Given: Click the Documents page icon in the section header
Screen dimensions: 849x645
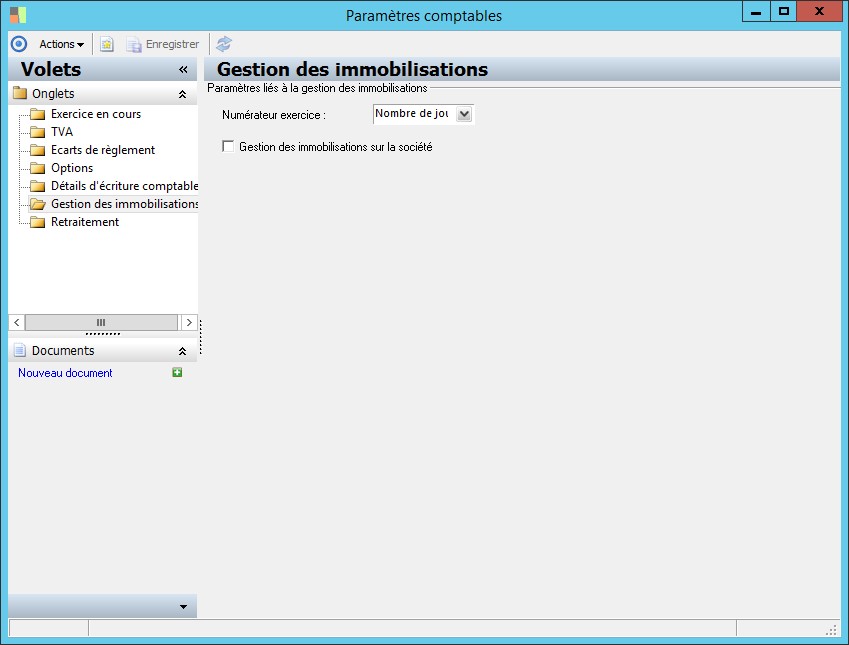Looking at the screenshot, I should click(x=20, y=350).
